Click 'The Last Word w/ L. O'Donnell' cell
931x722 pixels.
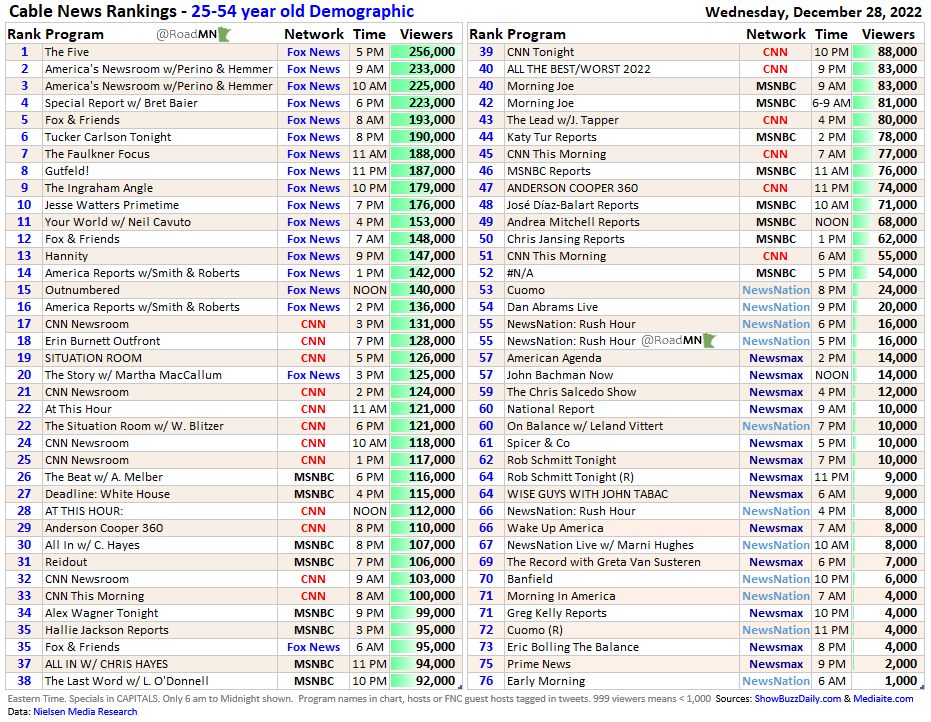click(x=160, y=681)
